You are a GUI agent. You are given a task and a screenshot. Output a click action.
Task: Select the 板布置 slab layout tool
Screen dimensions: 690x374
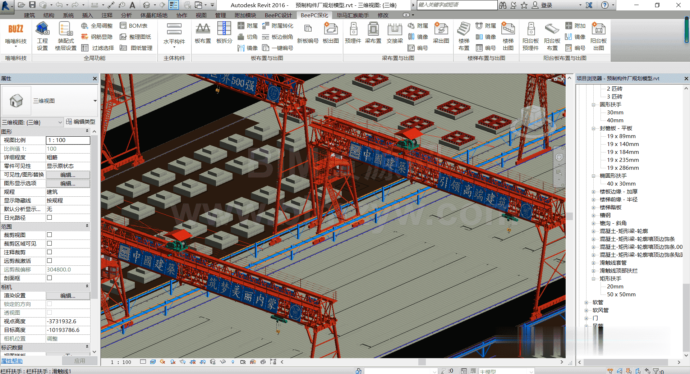tap(202, 33)
